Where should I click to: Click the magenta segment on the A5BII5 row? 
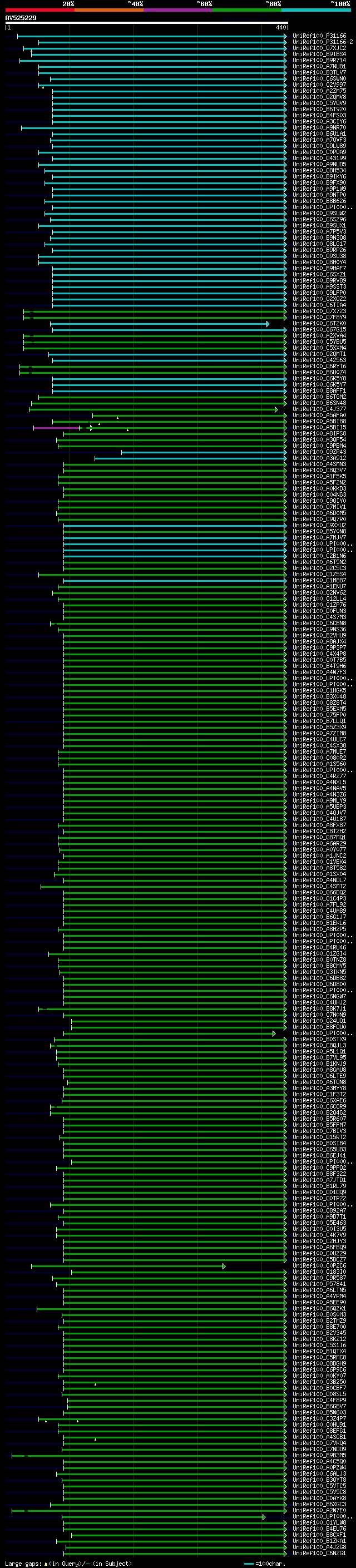57,428
